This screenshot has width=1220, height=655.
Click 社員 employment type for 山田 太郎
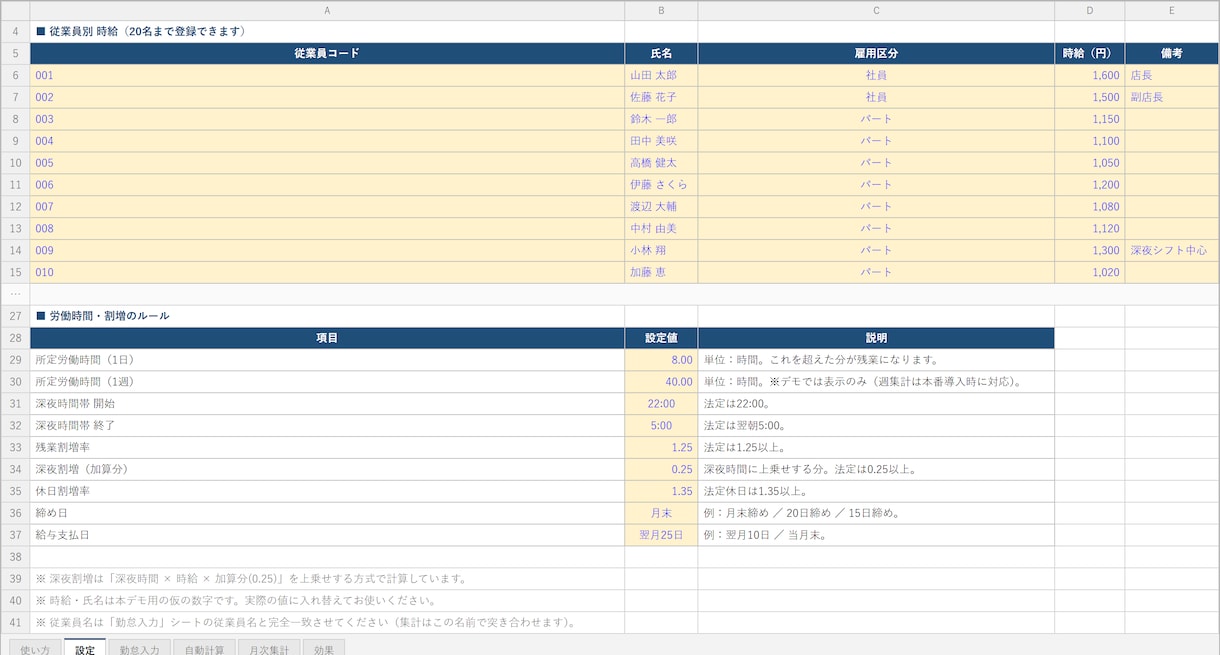coord(876,75)
